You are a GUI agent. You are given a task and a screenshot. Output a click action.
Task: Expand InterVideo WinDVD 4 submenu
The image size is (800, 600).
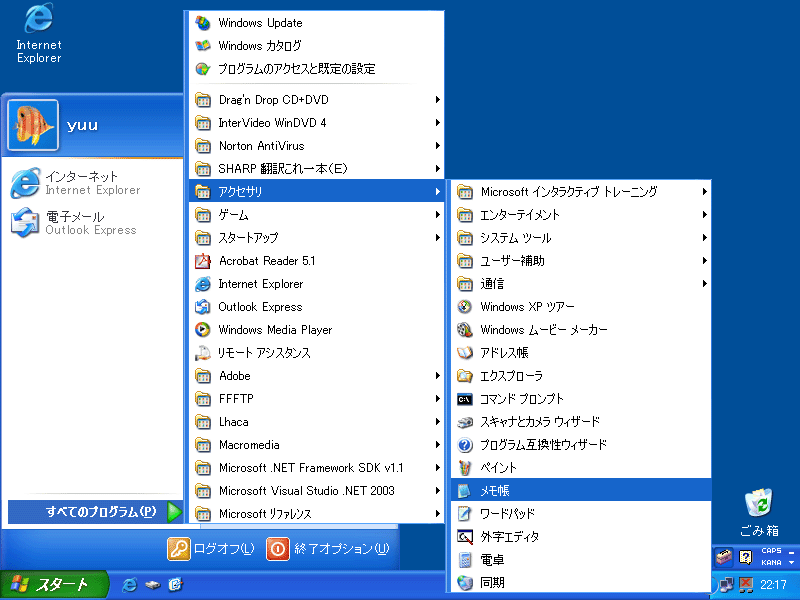(316, 122)
